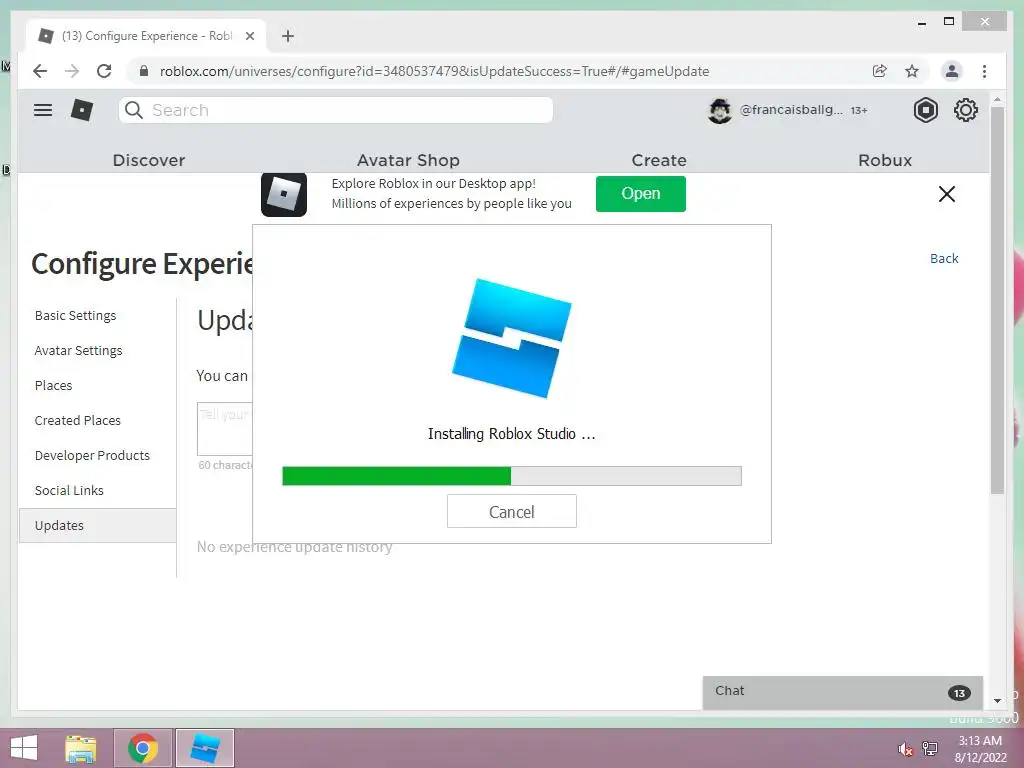This screenshot has height=768, width=1024.
Task: Open a new Chrome tab
Action: pyautogui.click(x=288, y=36)
